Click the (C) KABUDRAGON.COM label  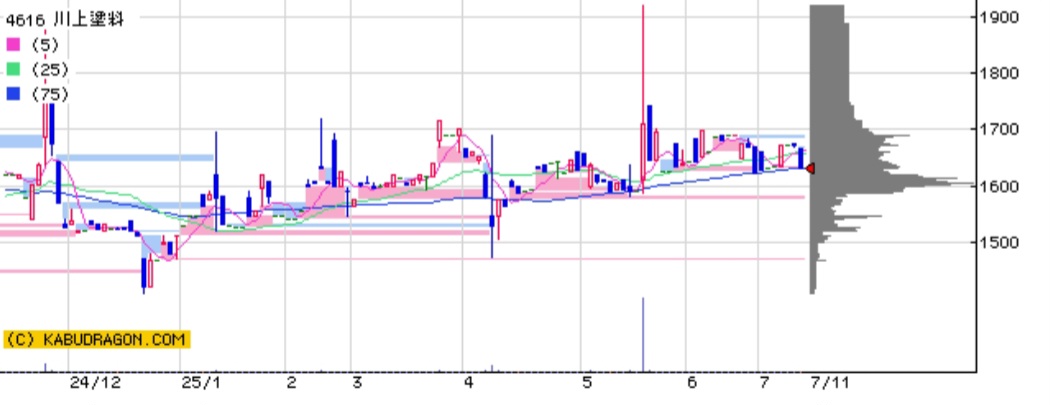96,339
